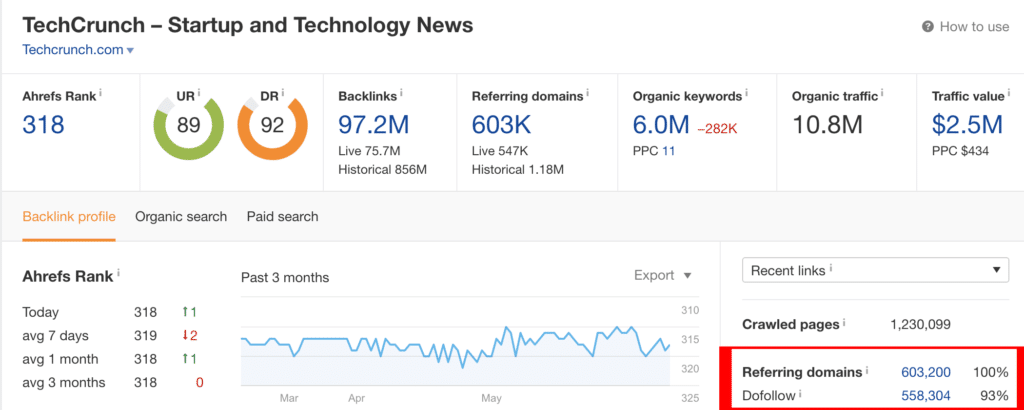Viewport: 1024px width, 410px height.
Task: Click the PPC keywords value 11
Action: point(668,151)
